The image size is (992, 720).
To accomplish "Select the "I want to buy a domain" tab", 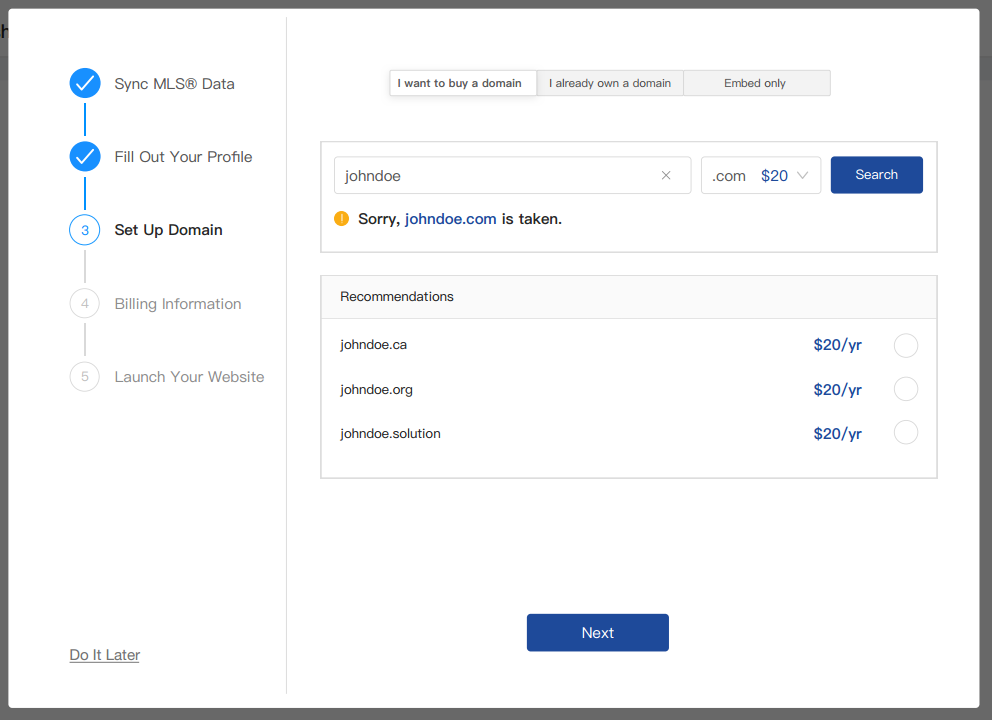I will tap(460, 83).
